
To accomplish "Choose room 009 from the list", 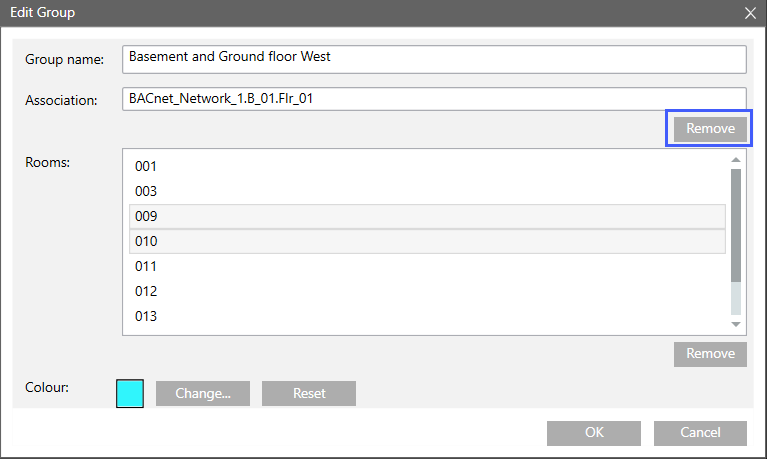I will (x=427, y=216).
